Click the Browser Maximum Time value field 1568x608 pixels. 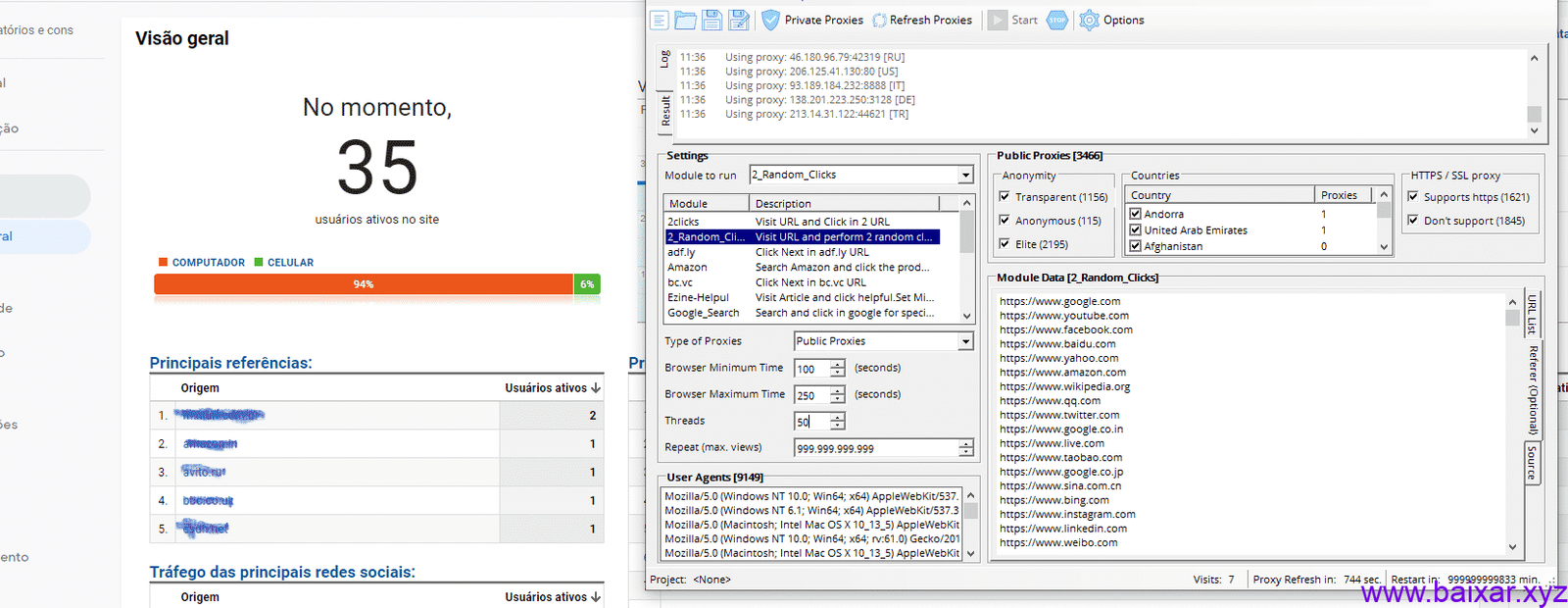(812, 395)
